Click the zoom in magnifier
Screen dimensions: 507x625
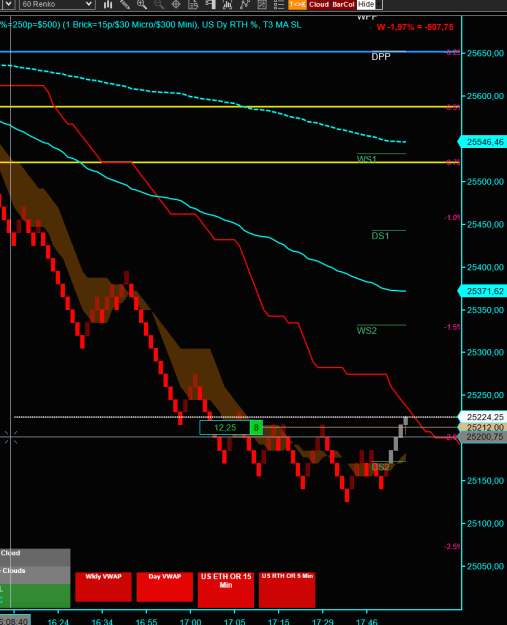pos(142,4)
